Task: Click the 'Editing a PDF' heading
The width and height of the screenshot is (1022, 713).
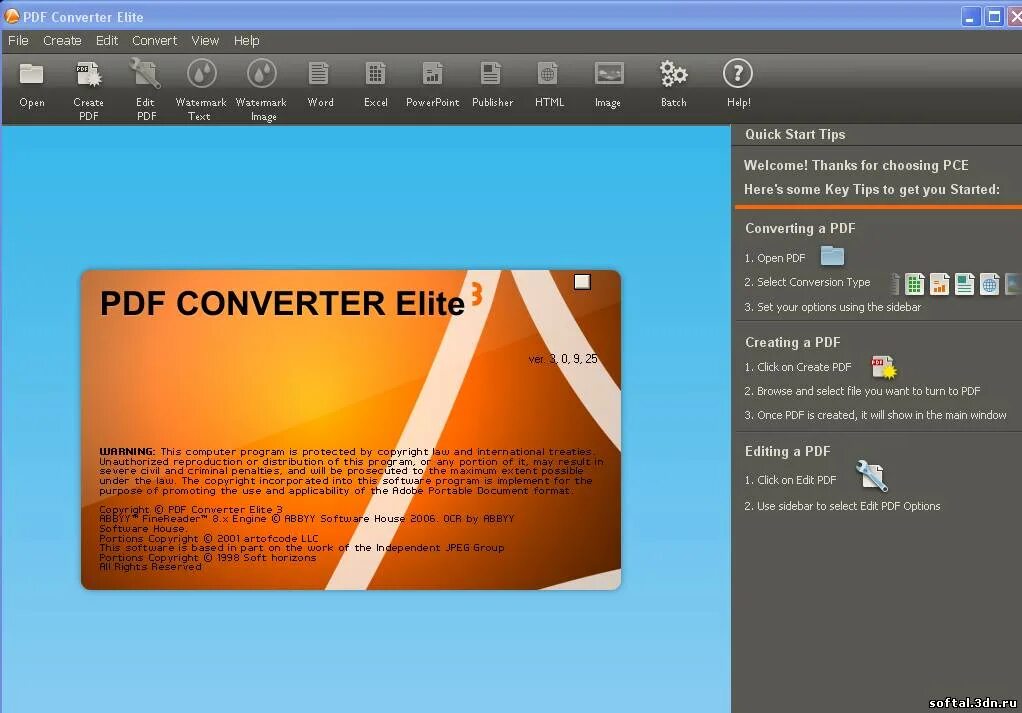Action: (787, 452)
